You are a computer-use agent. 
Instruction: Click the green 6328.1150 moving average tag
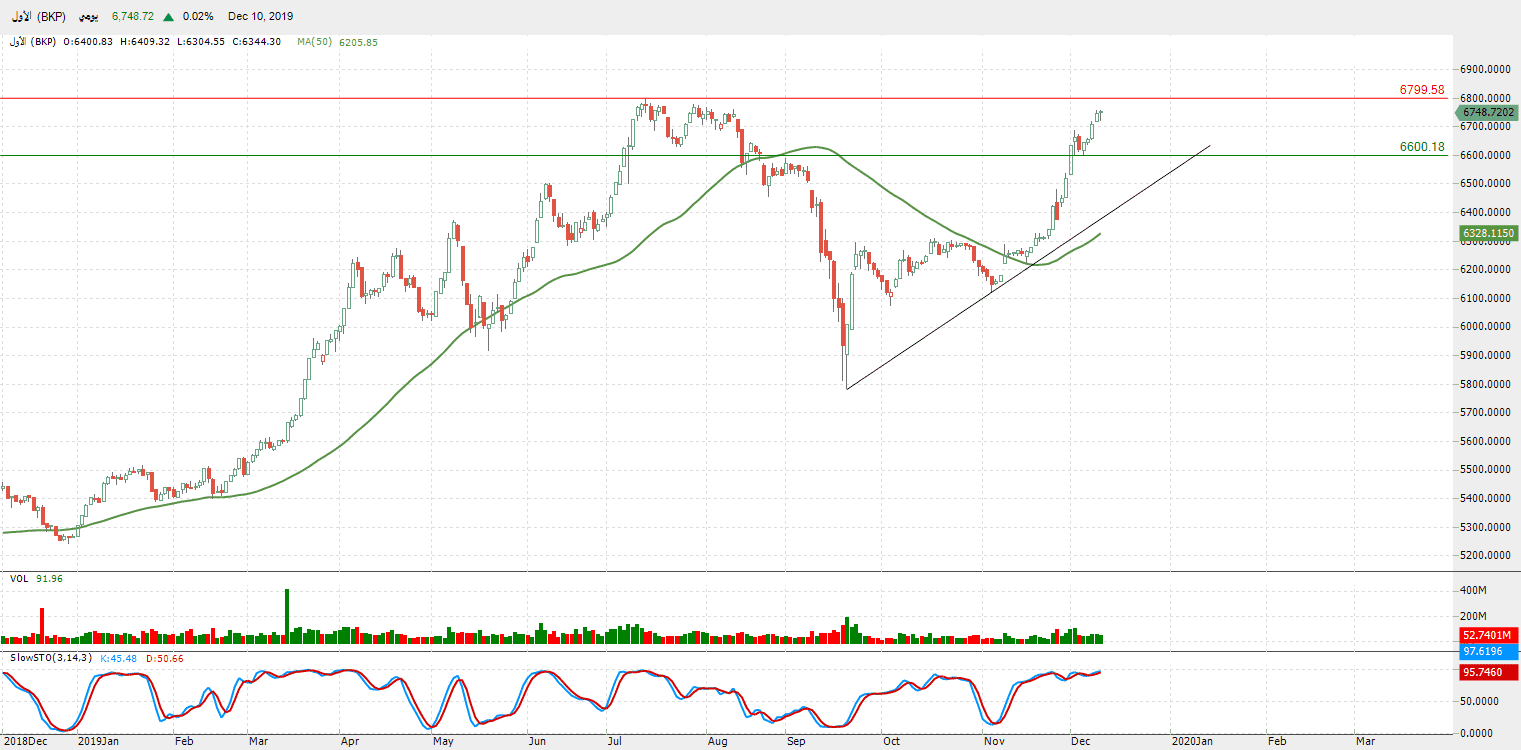(1489, 234)
